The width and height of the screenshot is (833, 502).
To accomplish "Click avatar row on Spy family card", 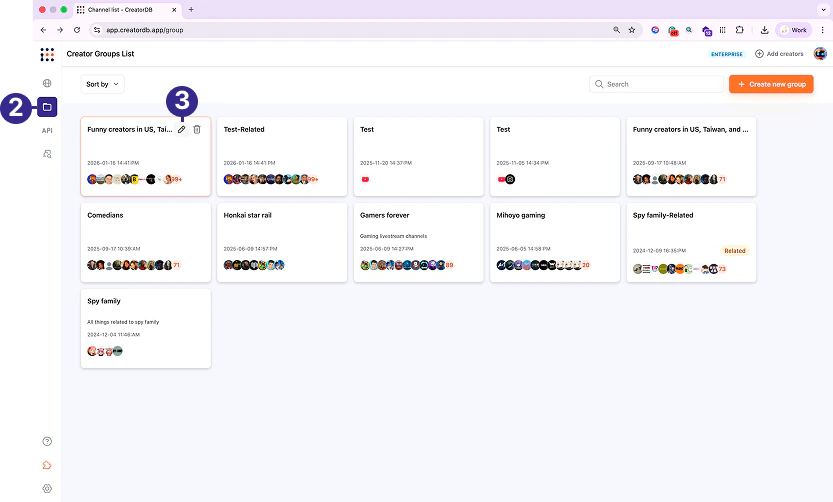I will [x=105, y=351].
